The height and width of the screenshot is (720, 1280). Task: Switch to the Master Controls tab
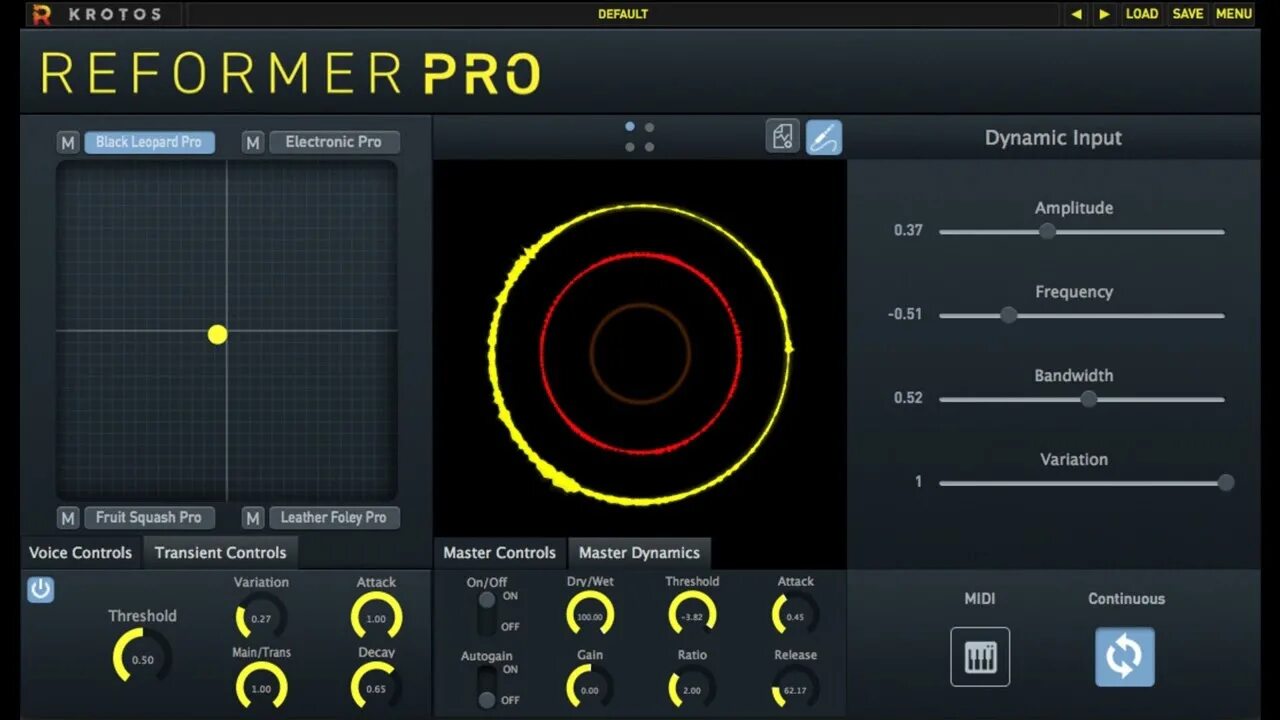[499, 552]
